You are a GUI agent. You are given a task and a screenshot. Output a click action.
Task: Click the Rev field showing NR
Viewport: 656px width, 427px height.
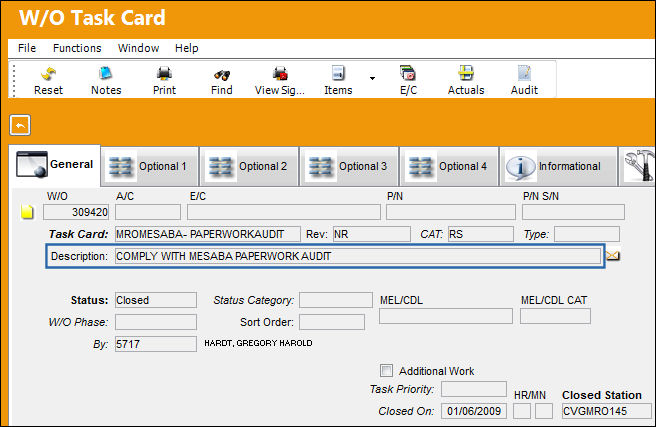click(372, 234)
